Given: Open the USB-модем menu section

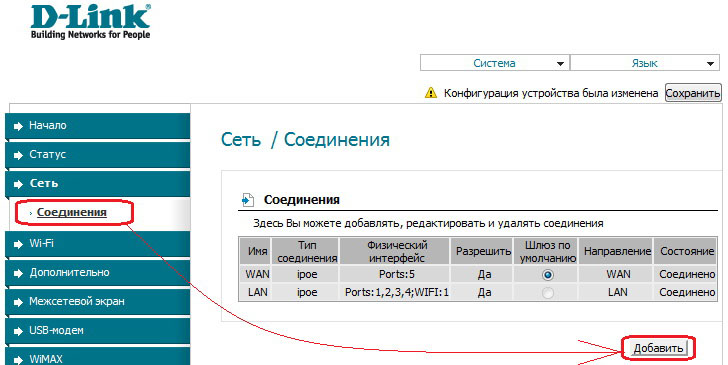Looking at the screenshot, I should 98,331.
